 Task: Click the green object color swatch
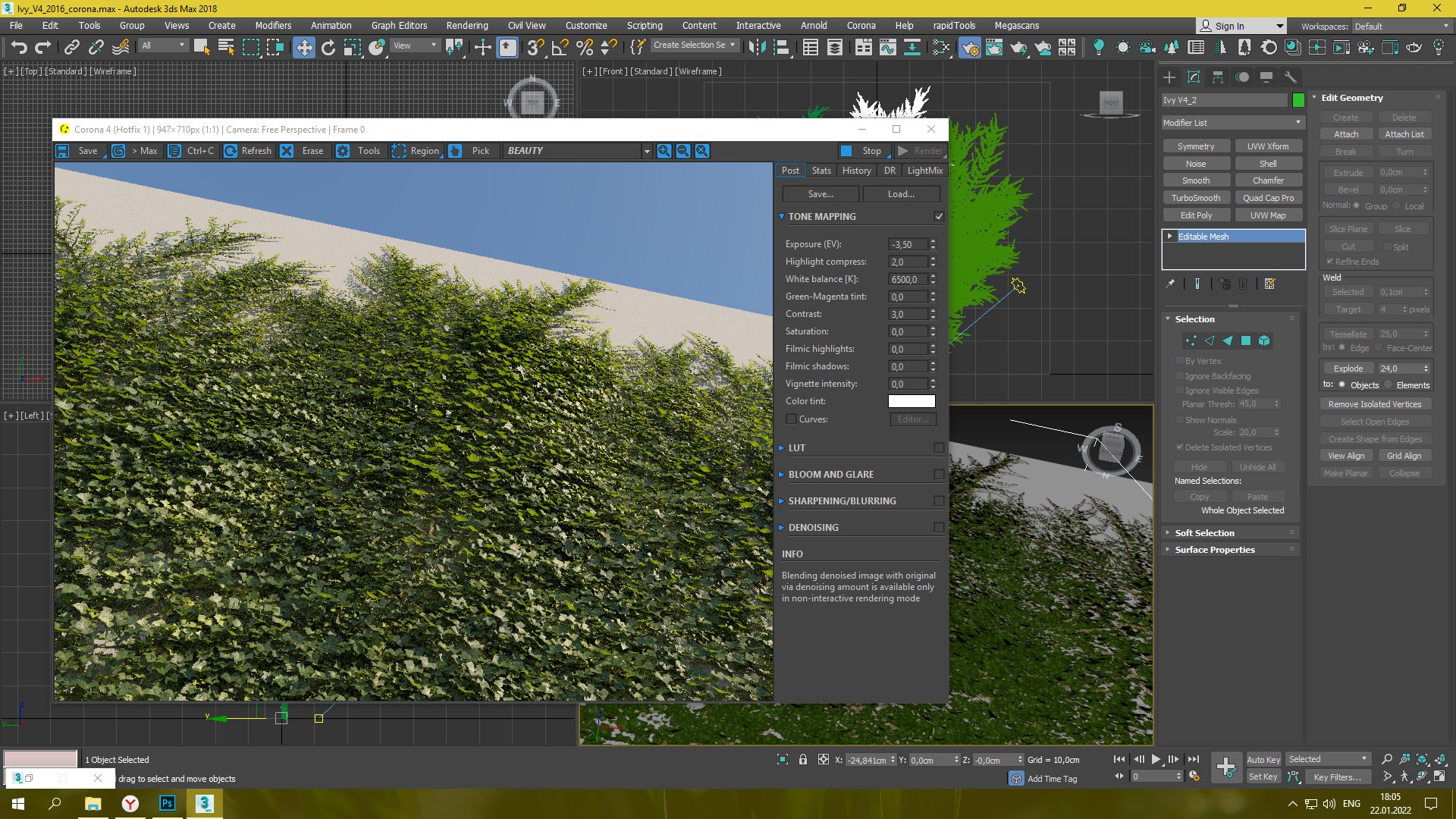[x=1298, y=100]
